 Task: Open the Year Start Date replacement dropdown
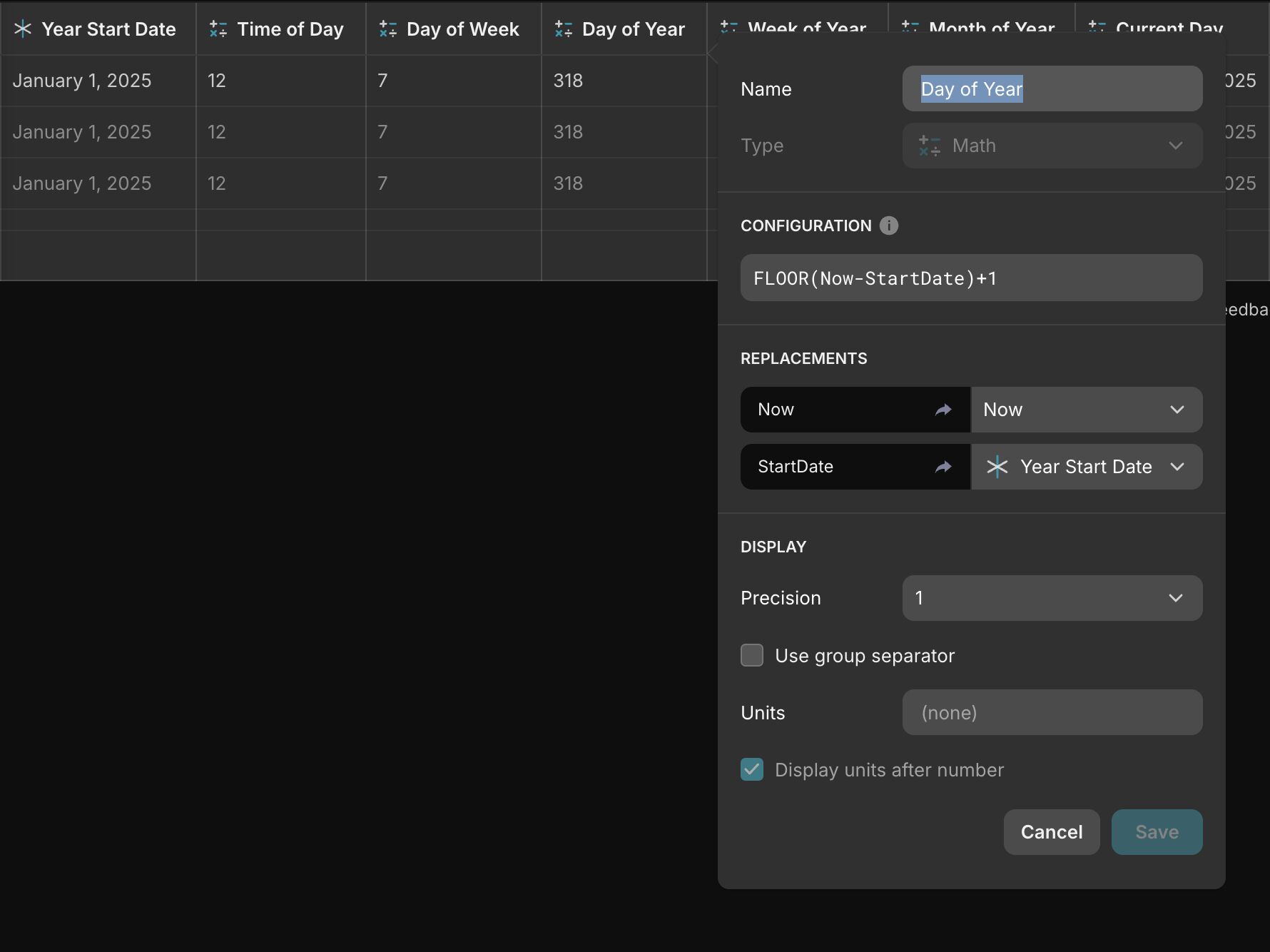(1087, 467)
